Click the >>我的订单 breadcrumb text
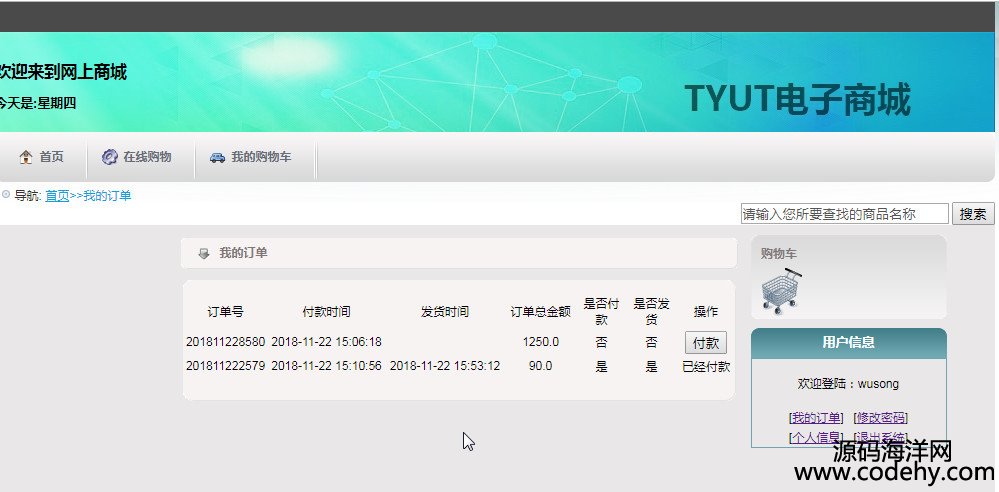The height and width of the screenshot is (492, 999). coord(101,196)
